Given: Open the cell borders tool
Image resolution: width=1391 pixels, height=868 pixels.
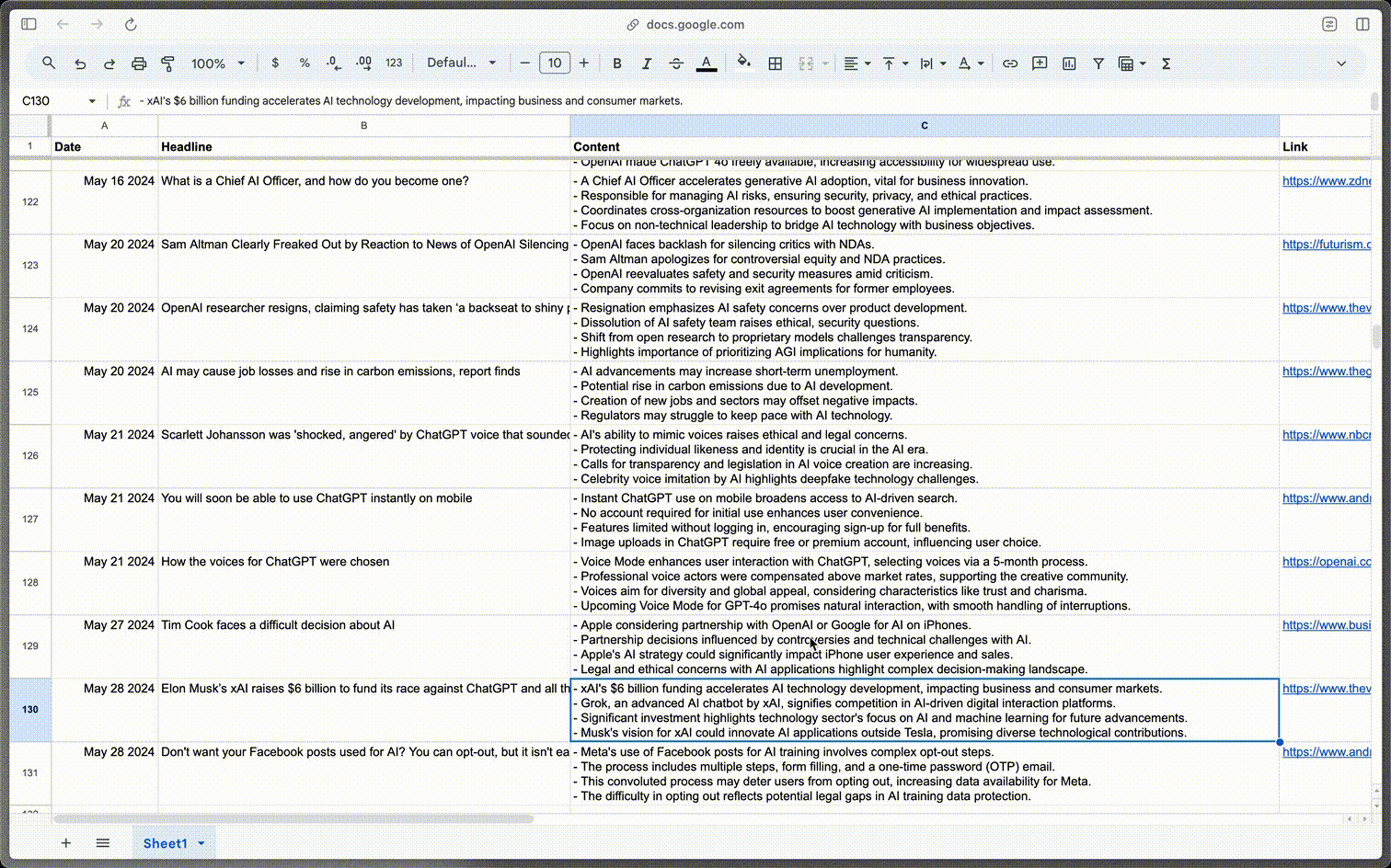Looking at the screenshot, I should tap(776, 63).
